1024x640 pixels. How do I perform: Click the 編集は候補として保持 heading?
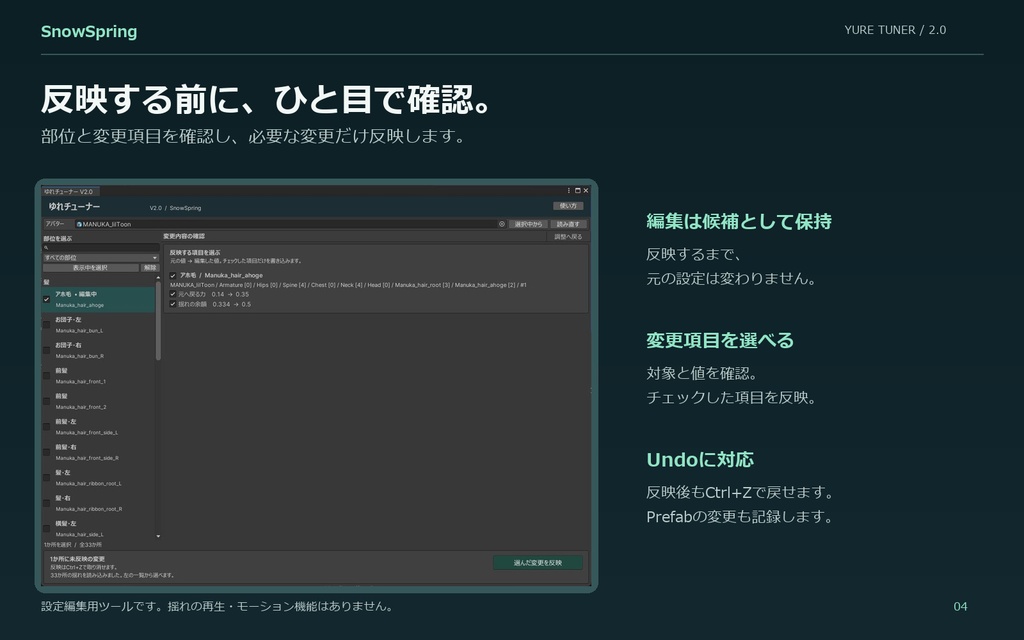click(x=739, y=221)
